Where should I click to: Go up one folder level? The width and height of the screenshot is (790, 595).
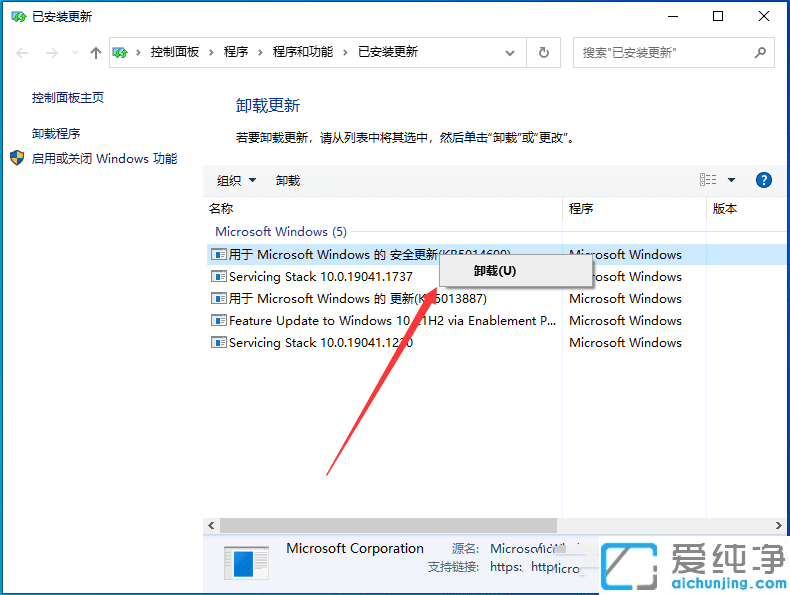pyautogui.click(x=96, y=52)
